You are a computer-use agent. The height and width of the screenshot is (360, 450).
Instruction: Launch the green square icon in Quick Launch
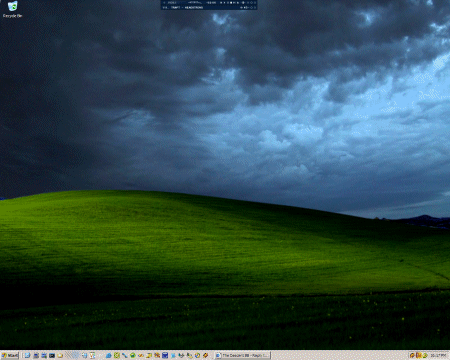(117, 356)
